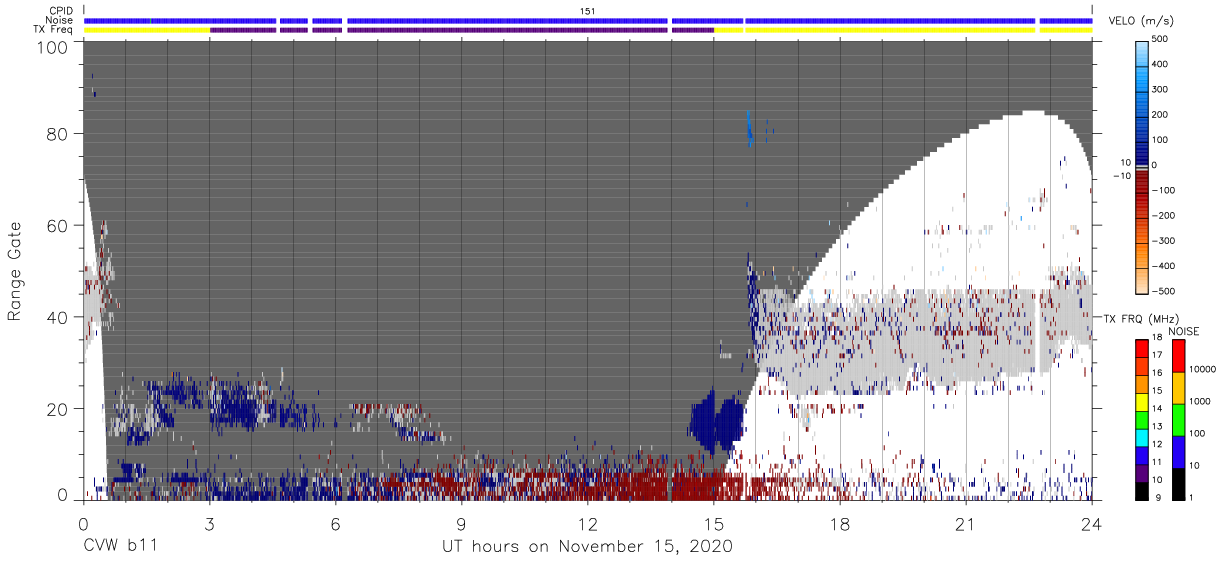Select yellow swatch in TX FRQ colorbar

[1143, 402]
